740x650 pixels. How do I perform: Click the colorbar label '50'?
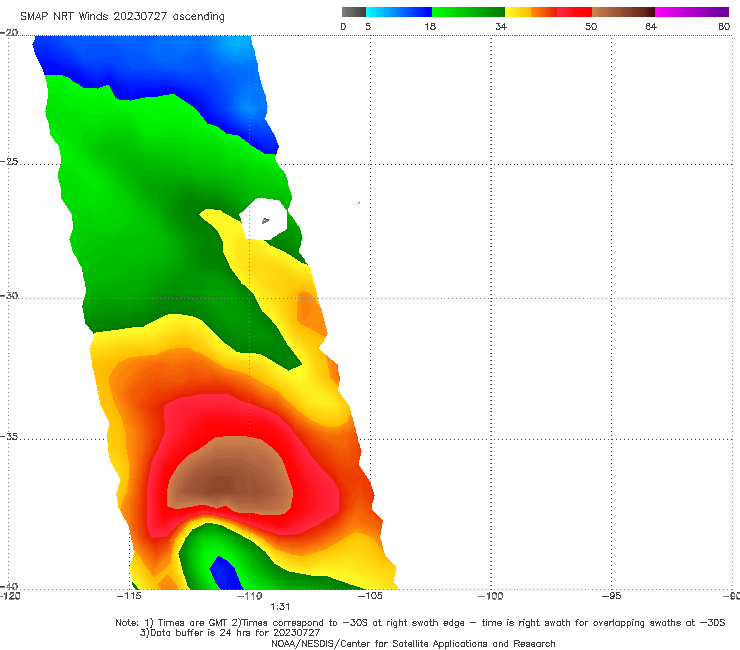tap(591, 26)
